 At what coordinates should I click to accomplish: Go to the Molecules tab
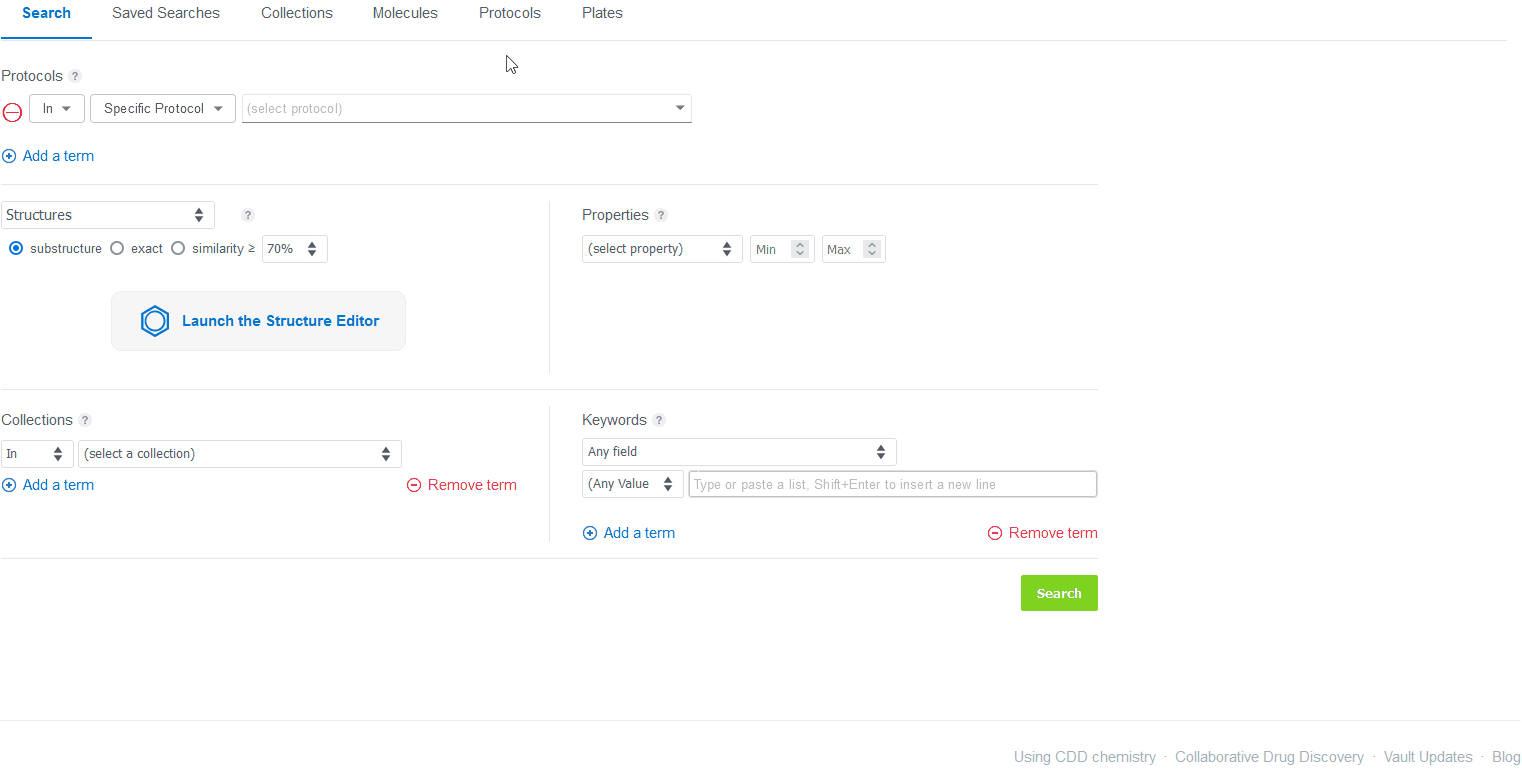[x=405, y=14]
